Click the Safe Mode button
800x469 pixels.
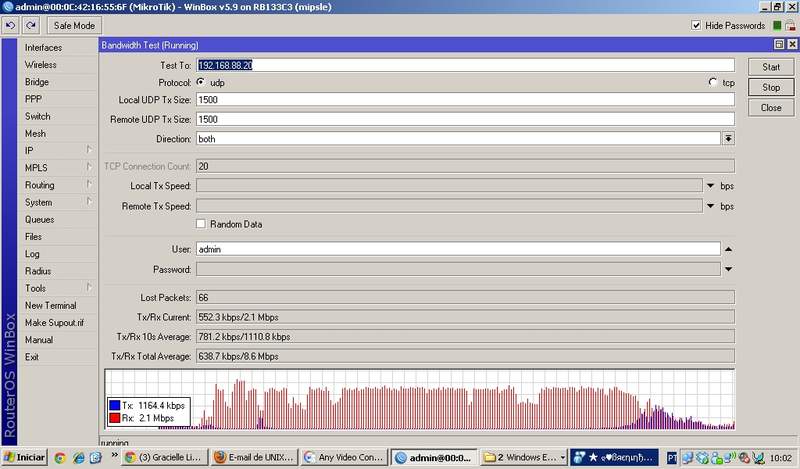(74, 25)
